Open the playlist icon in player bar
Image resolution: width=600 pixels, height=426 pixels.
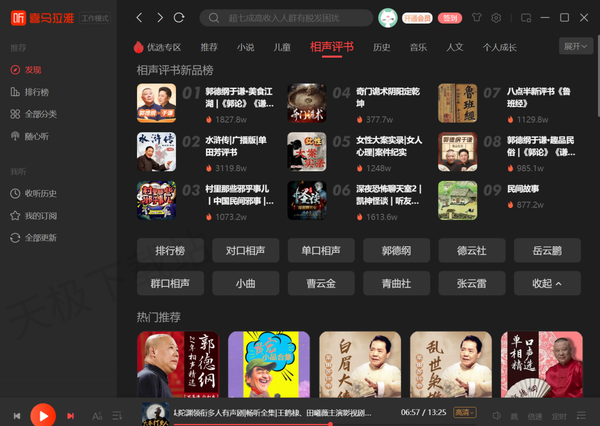pos(581,416)
